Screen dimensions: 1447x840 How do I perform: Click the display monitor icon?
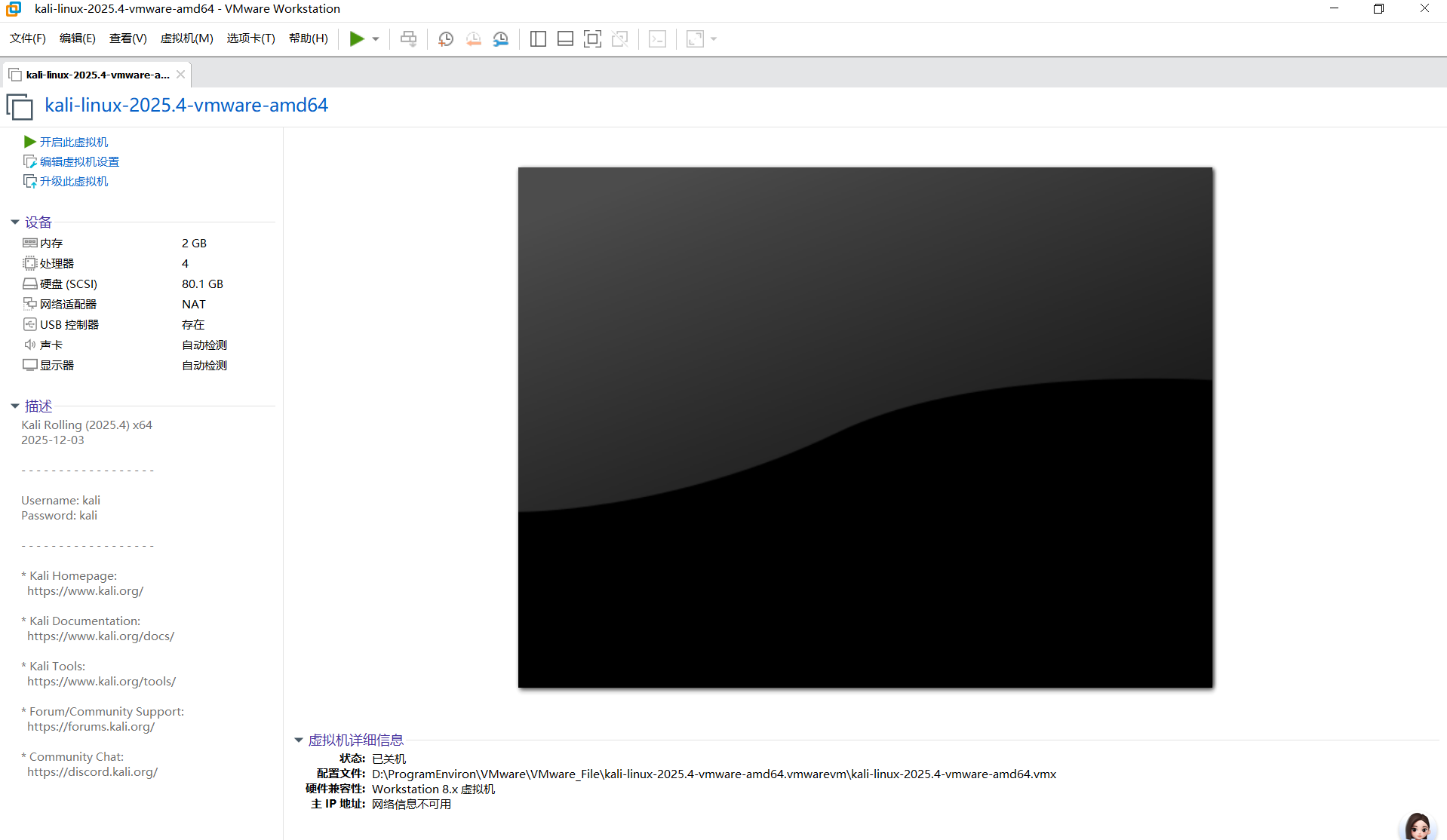click(30, 365)
